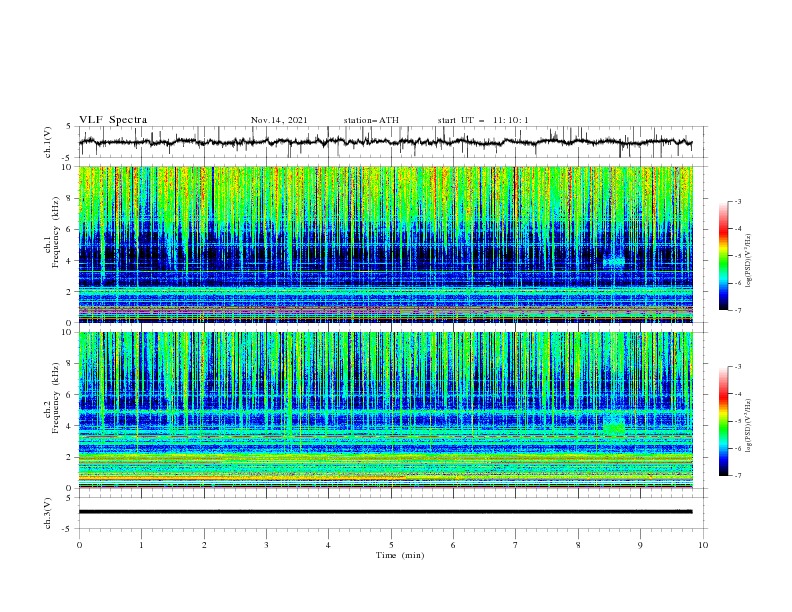Click the "-3" tick on the ch.1 colorbar
The image size is (792, 612).
click(x=737, y=201)
